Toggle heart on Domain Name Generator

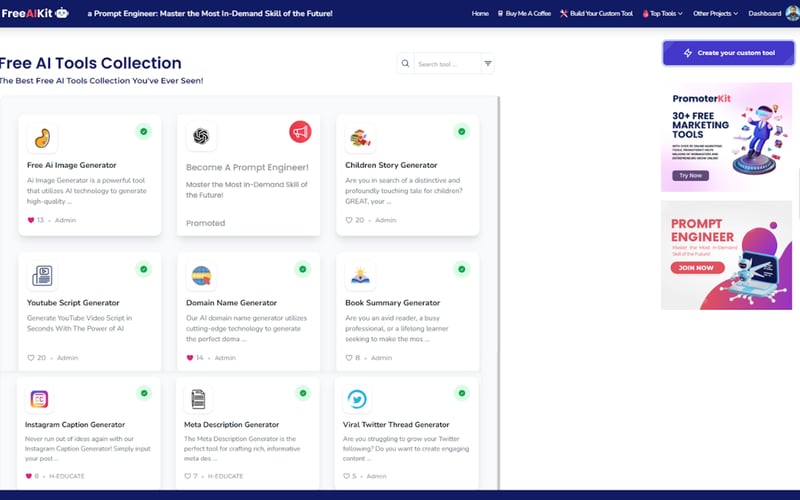pos(190,358)
